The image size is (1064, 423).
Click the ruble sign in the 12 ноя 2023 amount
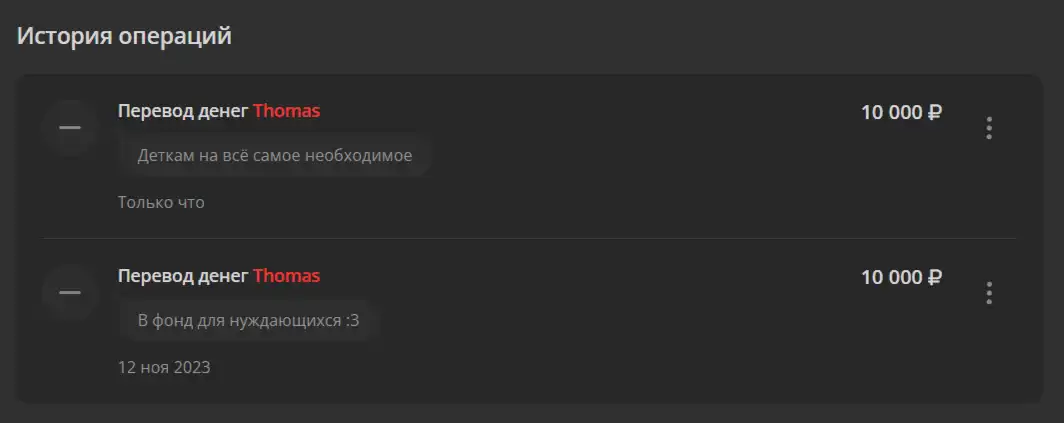tap(934, 277)
